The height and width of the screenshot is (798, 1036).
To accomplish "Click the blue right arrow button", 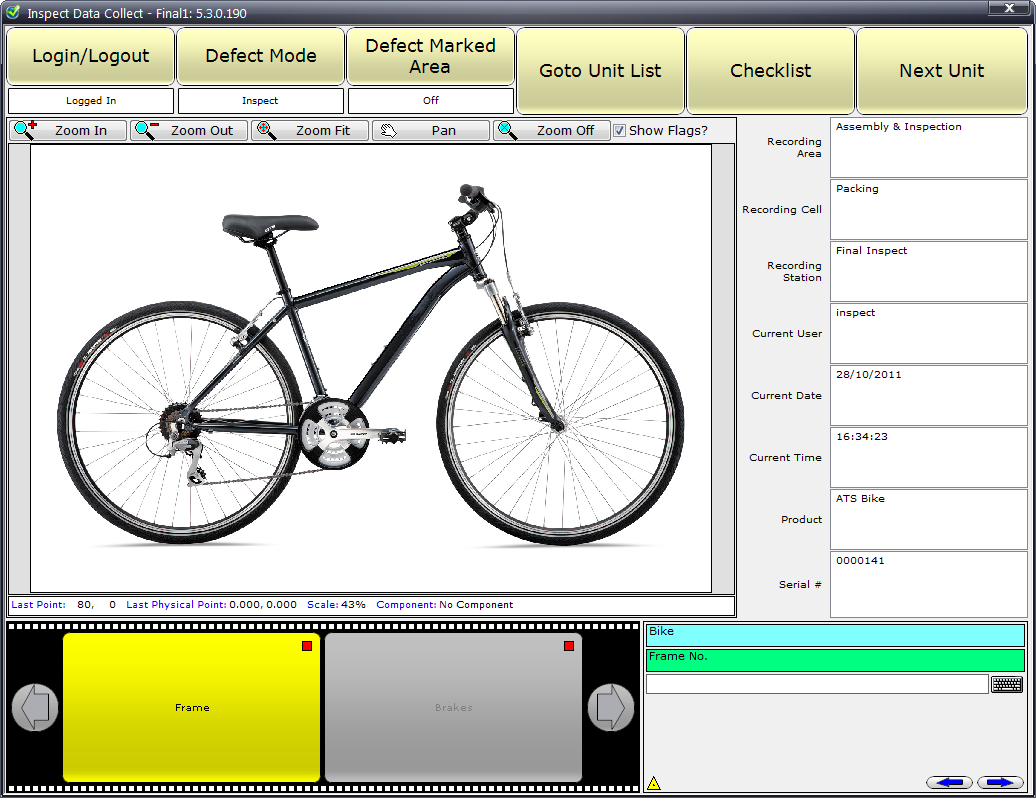I will pyautogui.click(x=1000, y=782).
